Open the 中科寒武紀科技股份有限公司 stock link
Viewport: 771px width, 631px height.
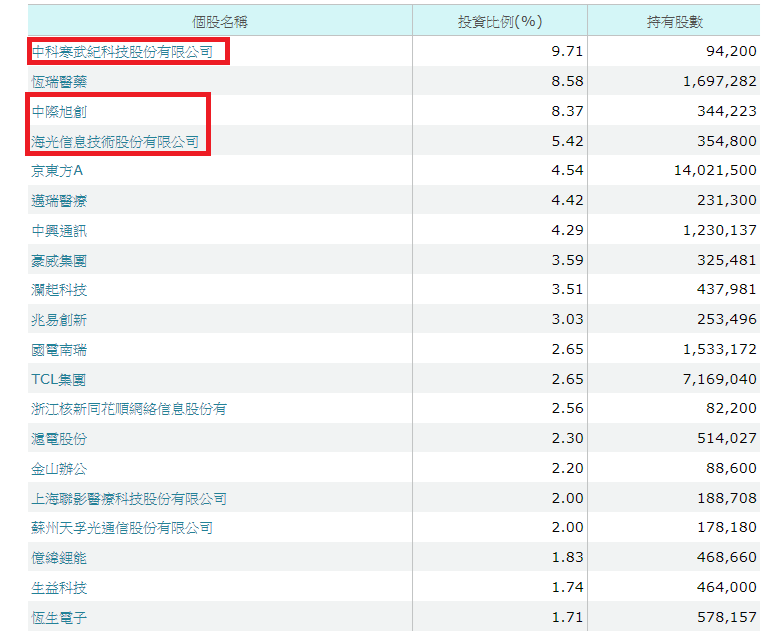tap(122, 52)
